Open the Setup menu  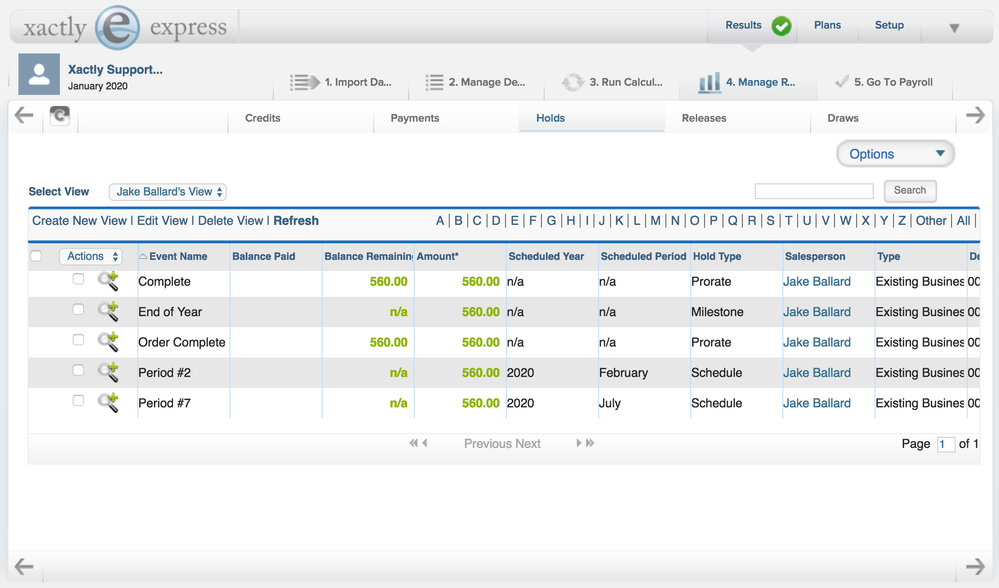[889, 25]
